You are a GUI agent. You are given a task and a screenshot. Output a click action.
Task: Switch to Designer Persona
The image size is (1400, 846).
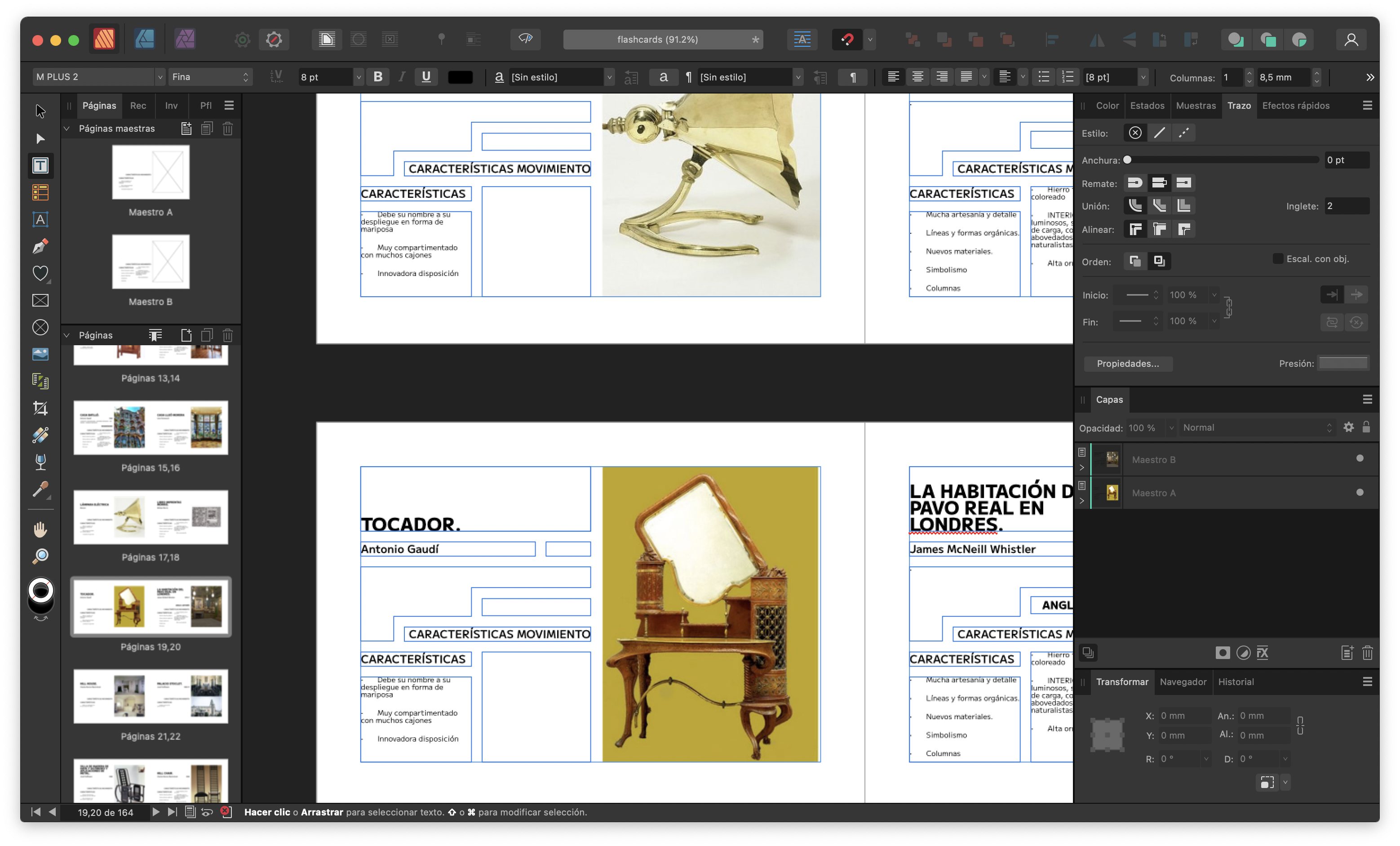[x=144, y=39]
